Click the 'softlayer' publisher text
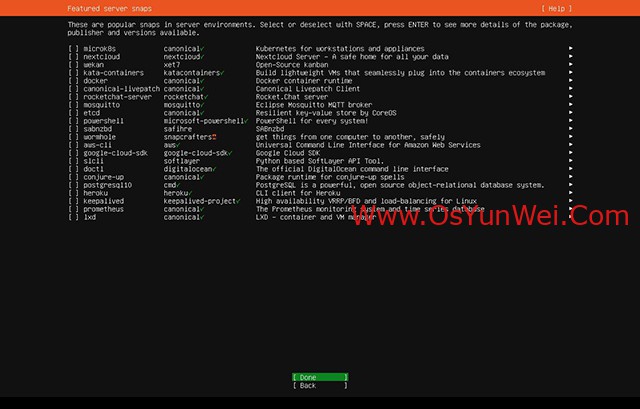This screenshot has height=409, width=640. [x=182, y=161]
